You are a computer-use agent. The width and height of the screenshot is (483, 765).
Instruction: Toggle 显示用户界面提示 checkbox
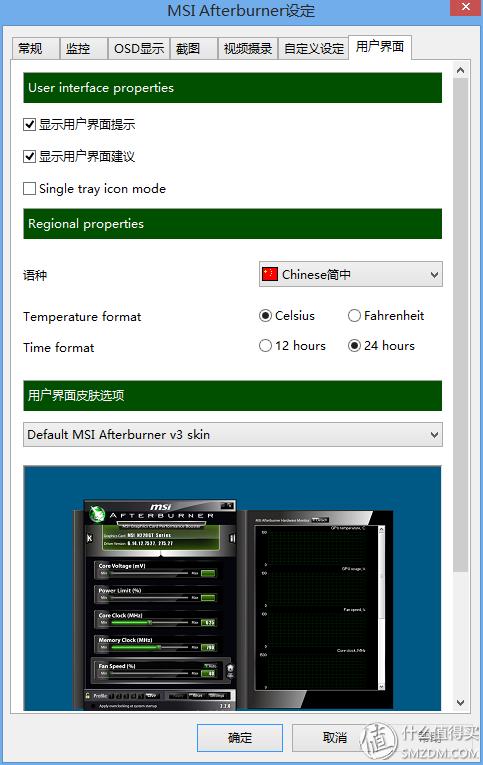tap(30, 124)
